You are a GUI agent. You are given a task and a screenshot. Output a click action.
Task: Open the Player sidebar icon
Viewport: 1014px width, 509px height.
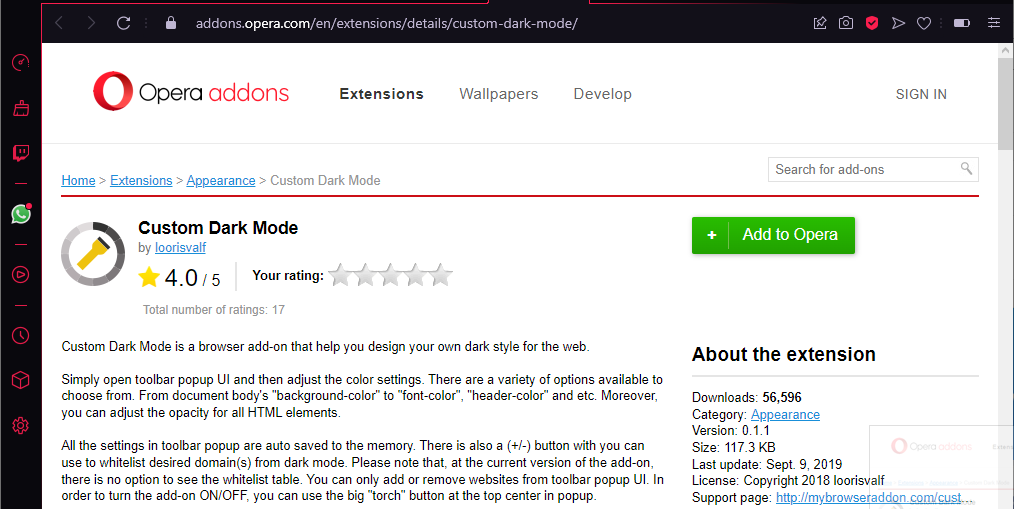[21, 275]
